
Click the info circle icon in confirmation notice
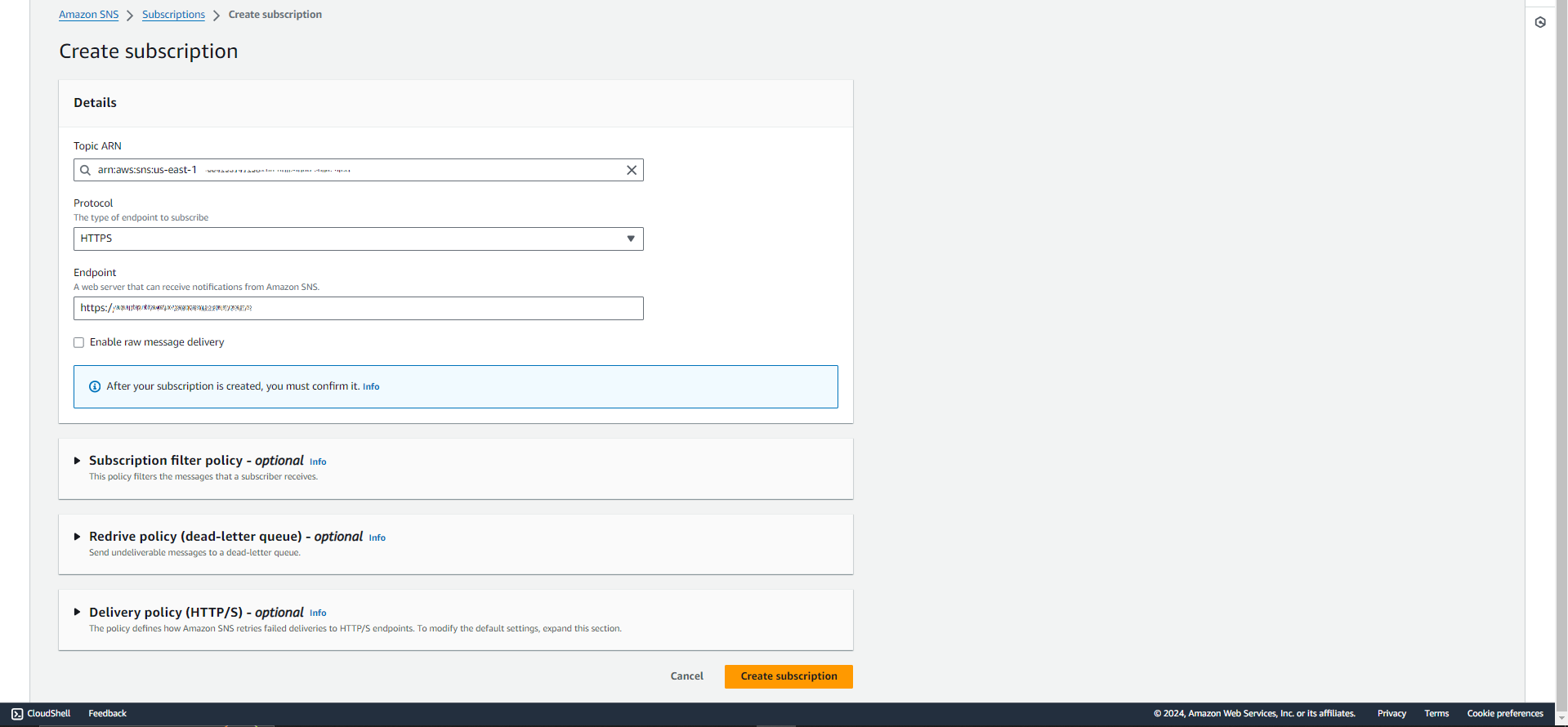[95, 386]
